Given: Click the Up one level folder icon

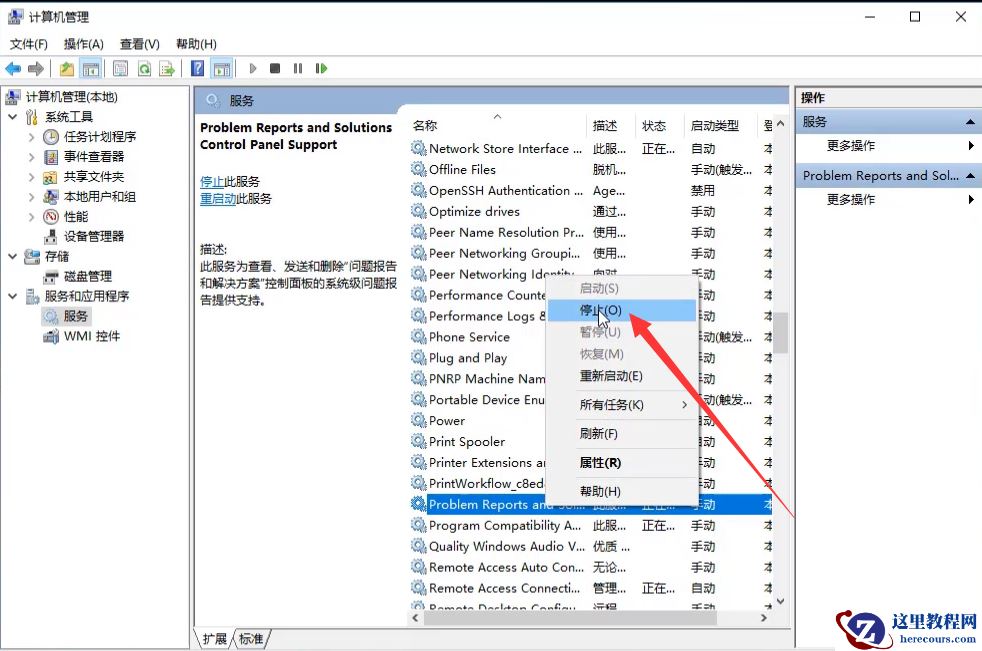Looking at the screenshot, I should [x=65, y=68].
